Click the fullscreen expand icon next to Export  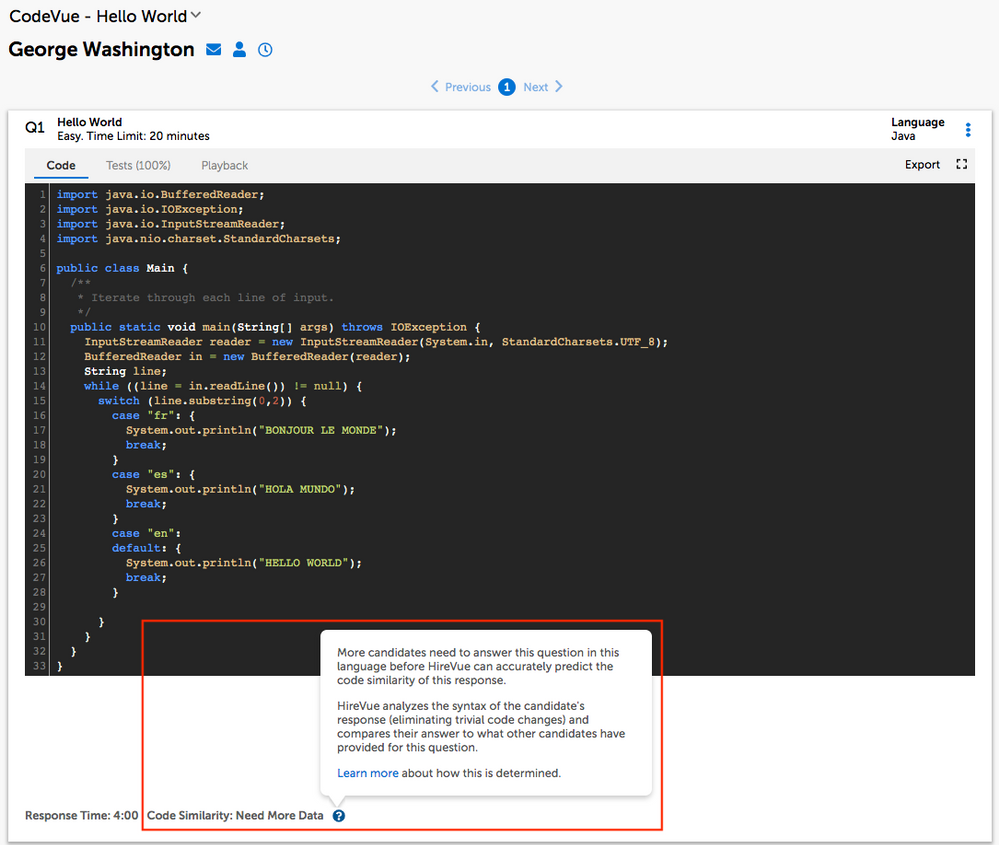pyautogui.click(x=962, y=165)
